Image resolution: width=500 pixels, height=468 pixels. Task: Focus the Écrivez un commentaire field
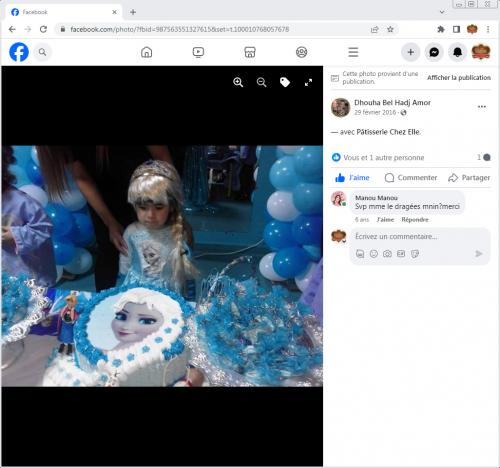(420, 237)
